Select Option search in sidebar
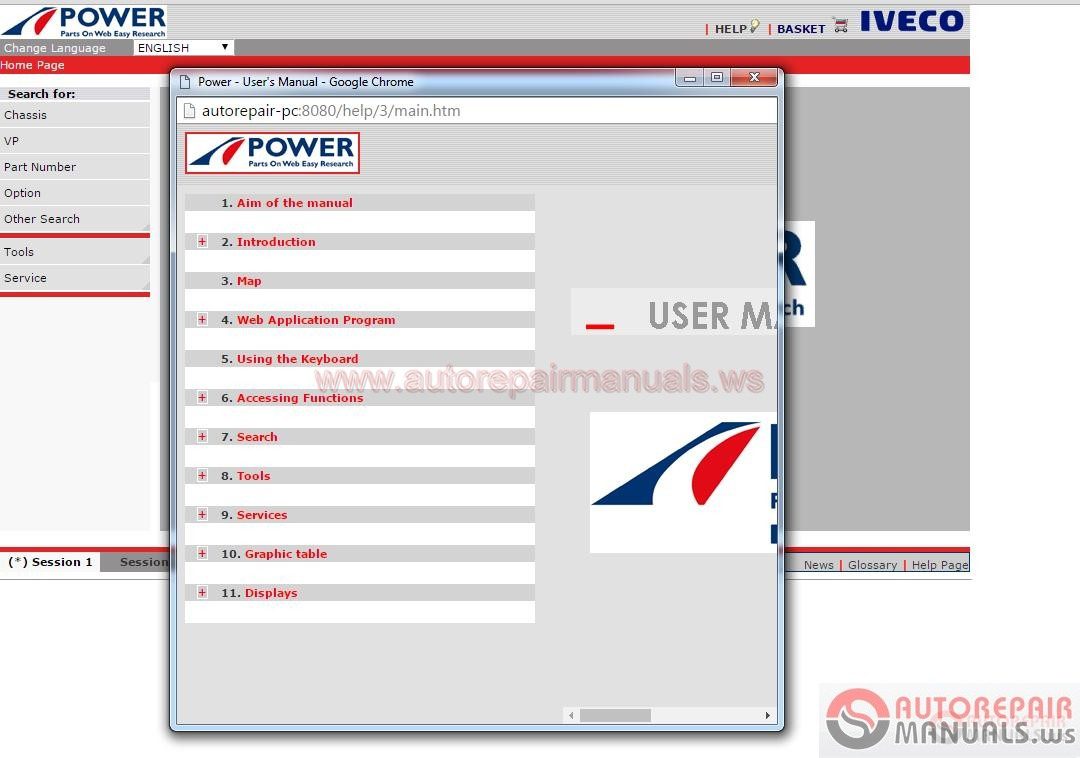Image resolution: width=1080 pixels, height=758 pixels. tap(74, 193)
